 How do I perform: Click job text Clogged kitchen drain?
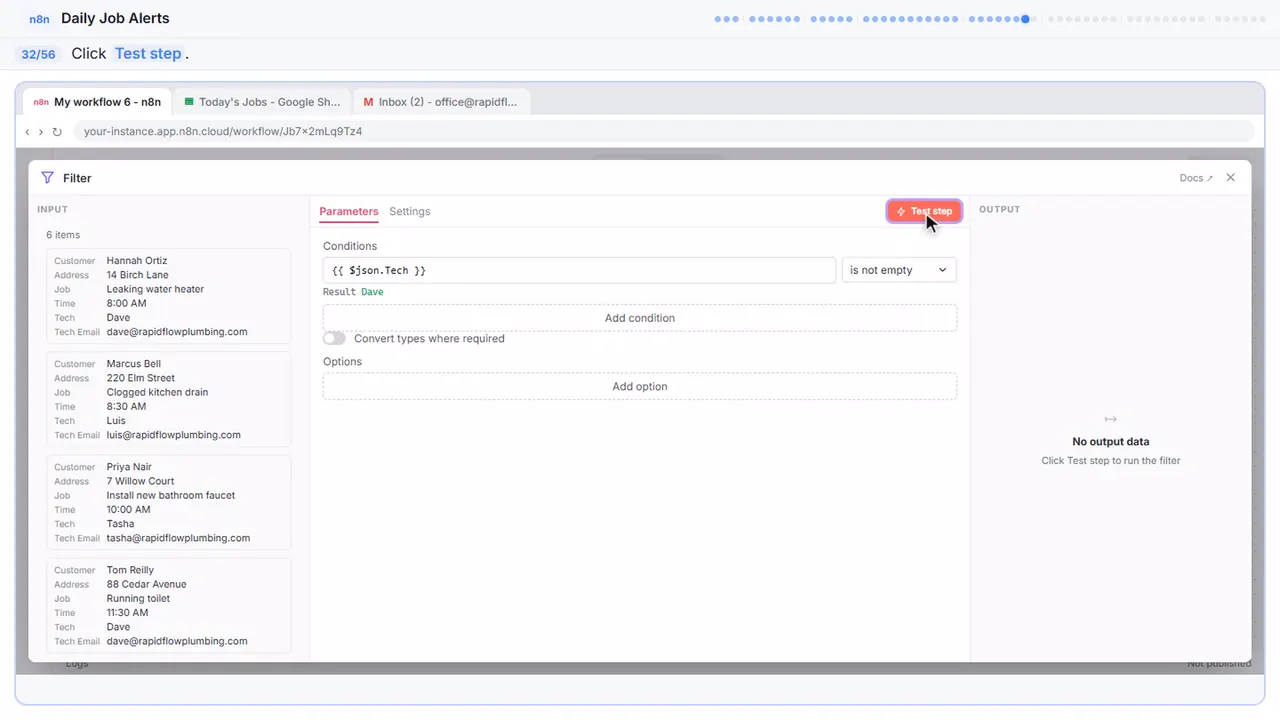tap(158, 392)
